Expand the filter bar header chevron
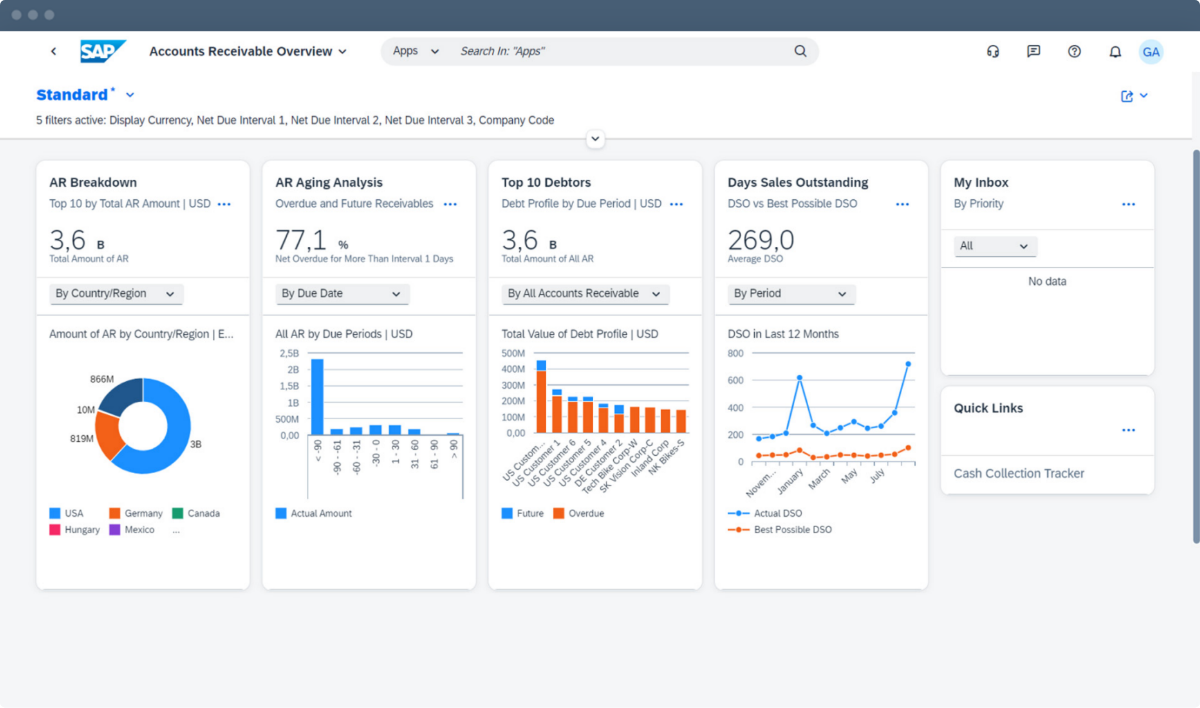1200x708 pixels. point(596,139)
